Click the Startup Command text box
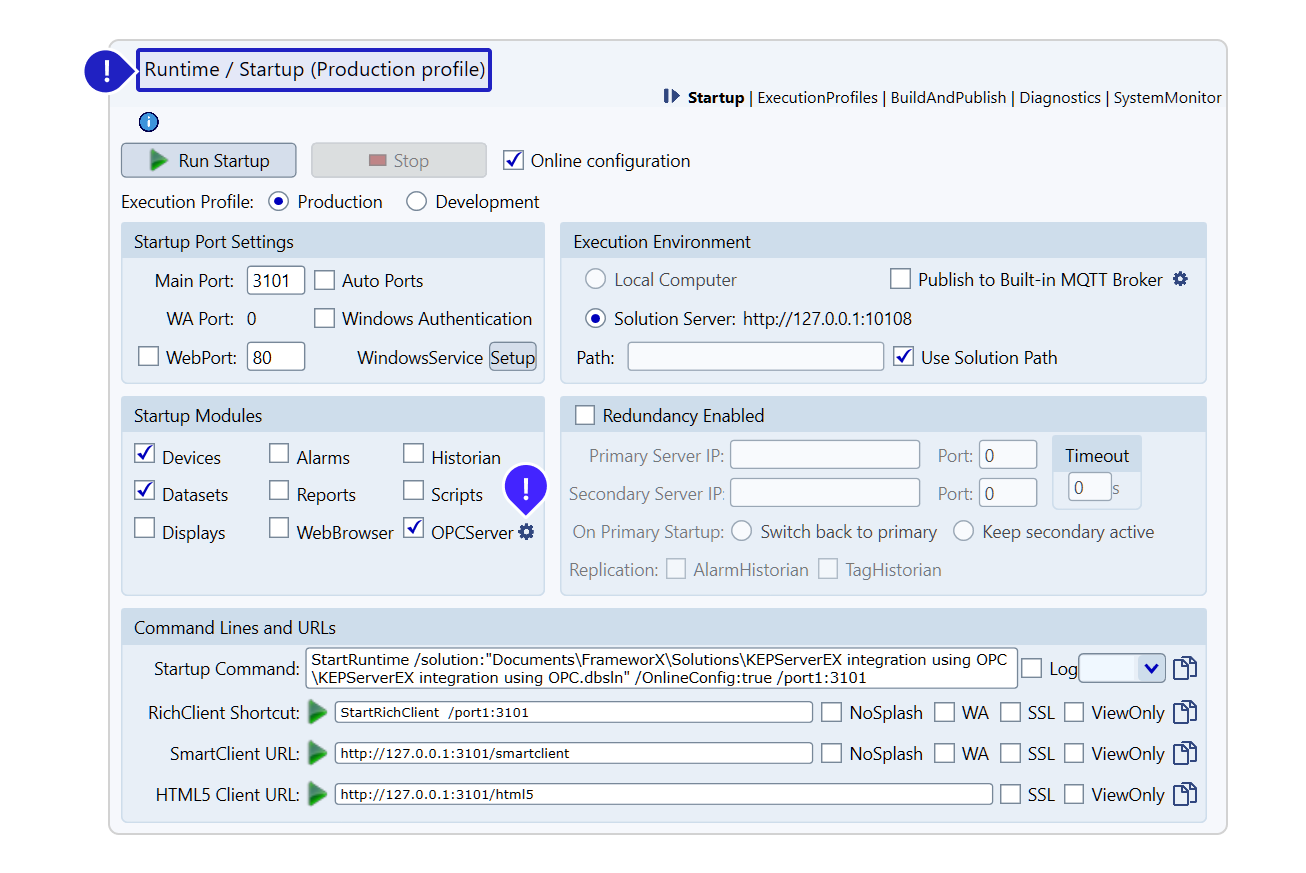Viewport: 1306px width, 873px height. point(662,668)
